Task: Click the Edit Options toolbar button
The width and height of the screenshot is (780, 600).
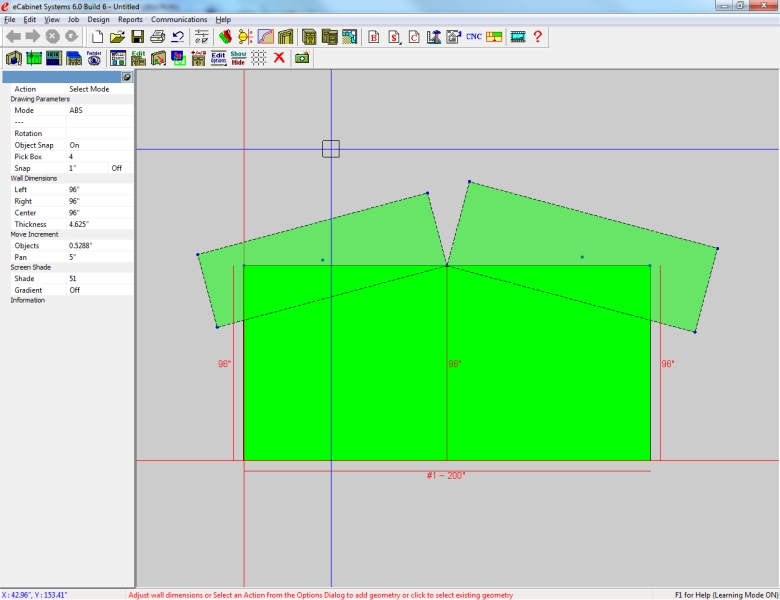Action: click(218, 58)
